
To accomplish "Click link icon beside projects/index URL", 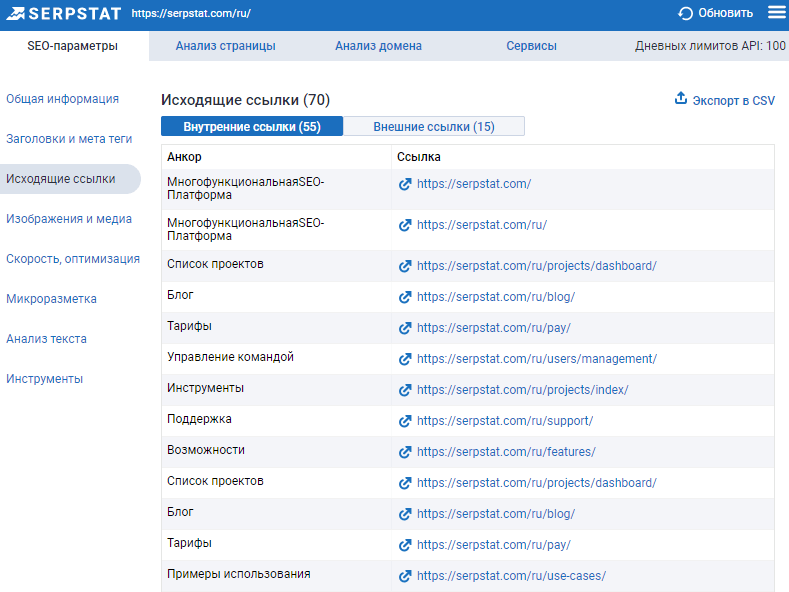I will [405, 390].
